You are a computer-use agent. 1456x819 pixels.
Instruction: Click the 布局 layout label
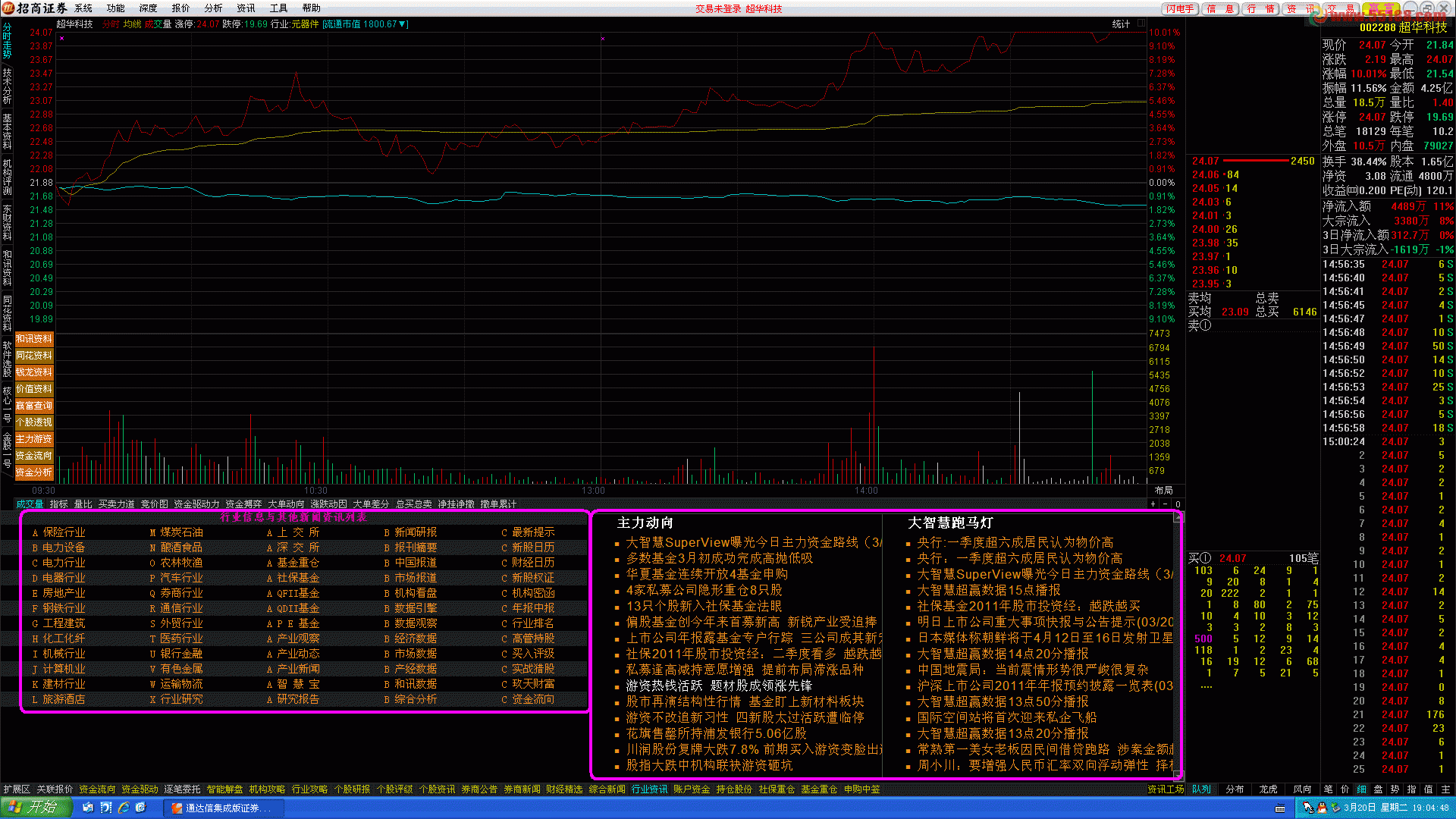coord(1164,491)
